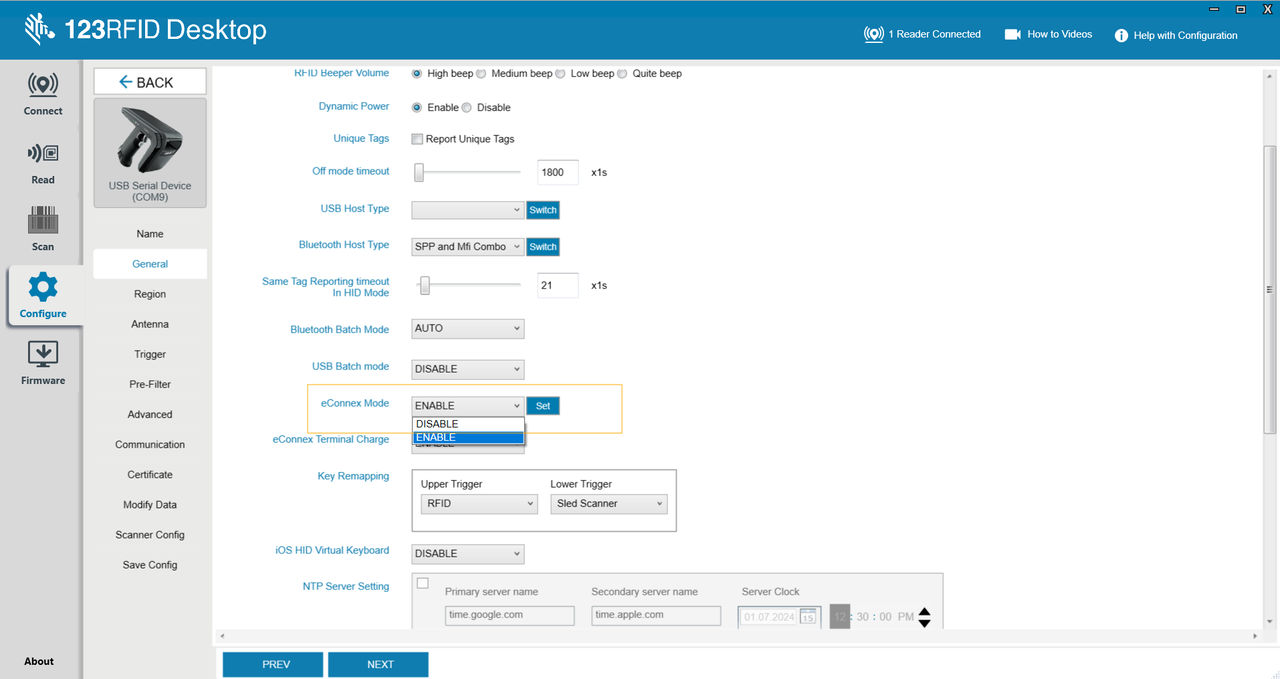The height and width of the screenshot is (679, 1280).
Task: Click the Same Tag Reporting timeout slider handle
Action: [x=425, y=286]
